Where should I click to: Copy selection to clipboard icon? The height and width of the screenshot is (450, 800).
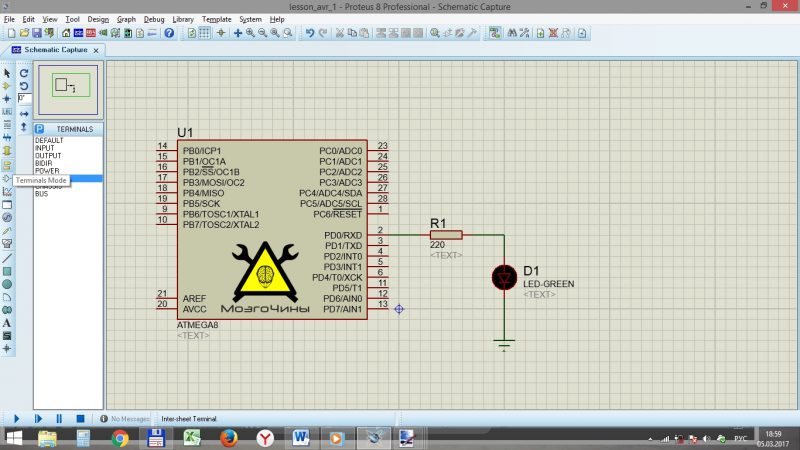352,33
